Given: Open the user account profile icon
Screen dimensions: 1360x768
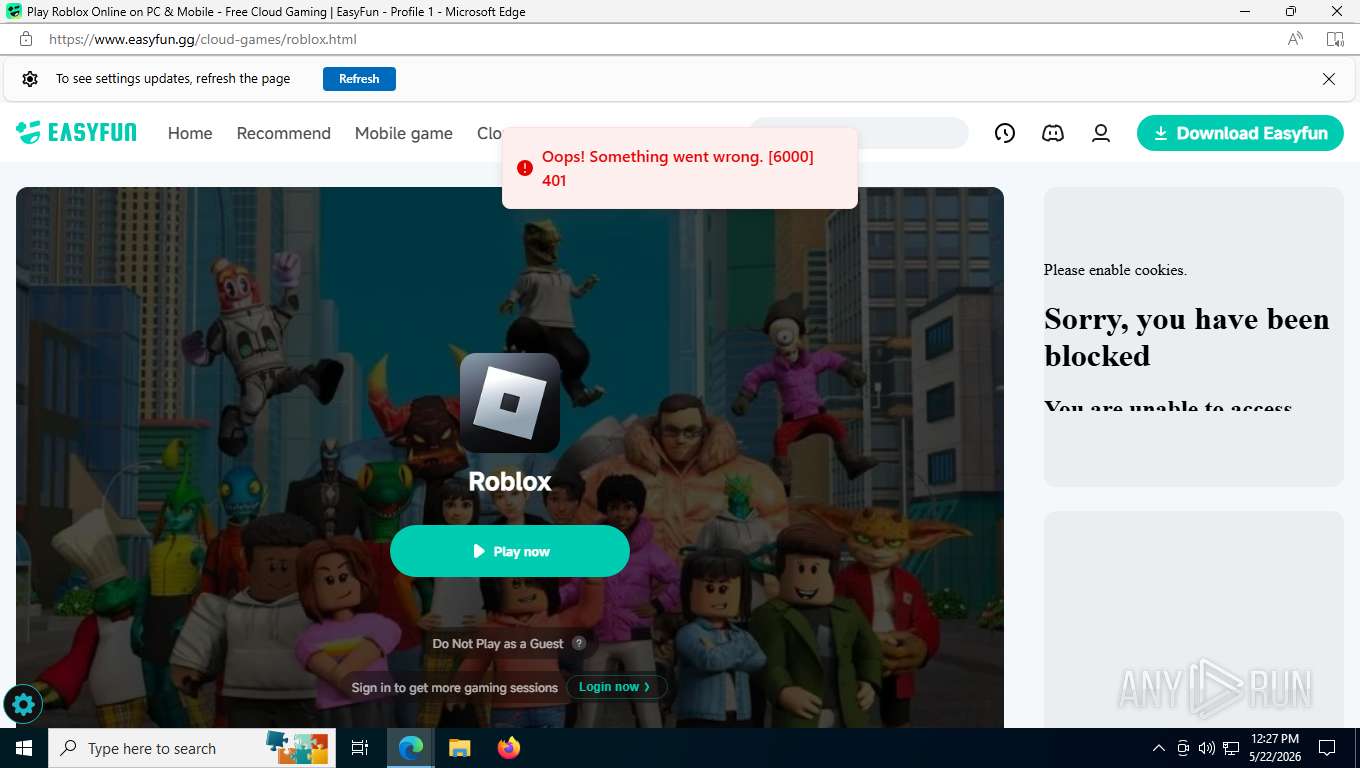Looking at the screenshot, I should coord(1101,133).
